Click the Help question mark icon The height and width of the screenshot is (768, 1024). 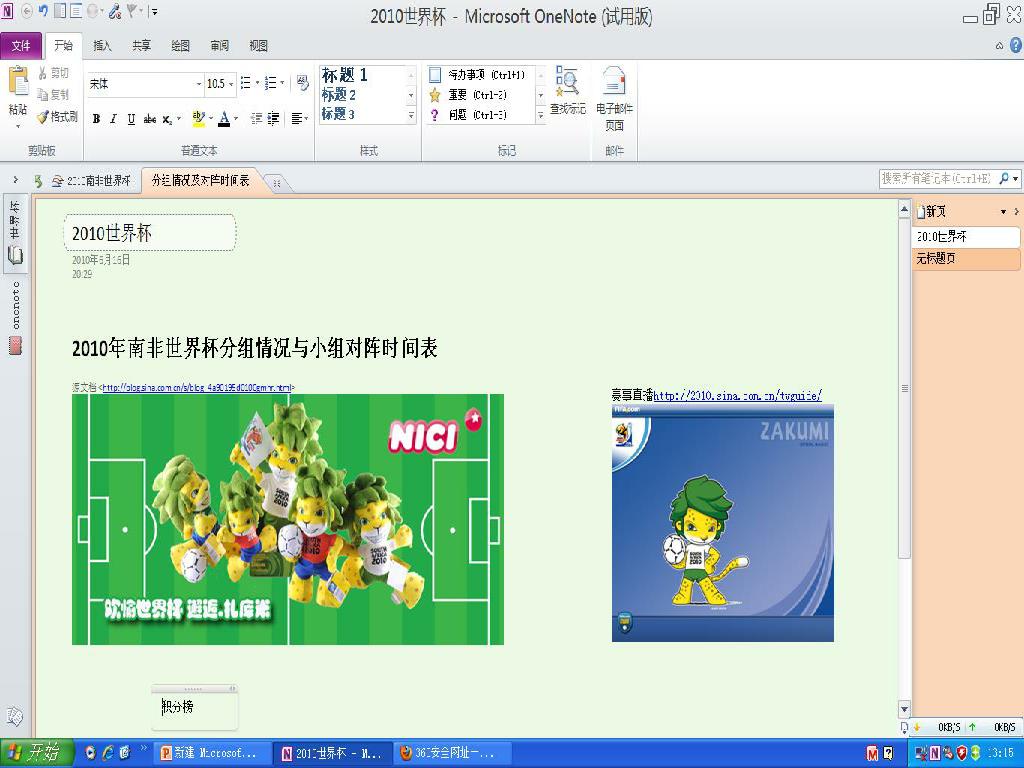(1016, 45)
